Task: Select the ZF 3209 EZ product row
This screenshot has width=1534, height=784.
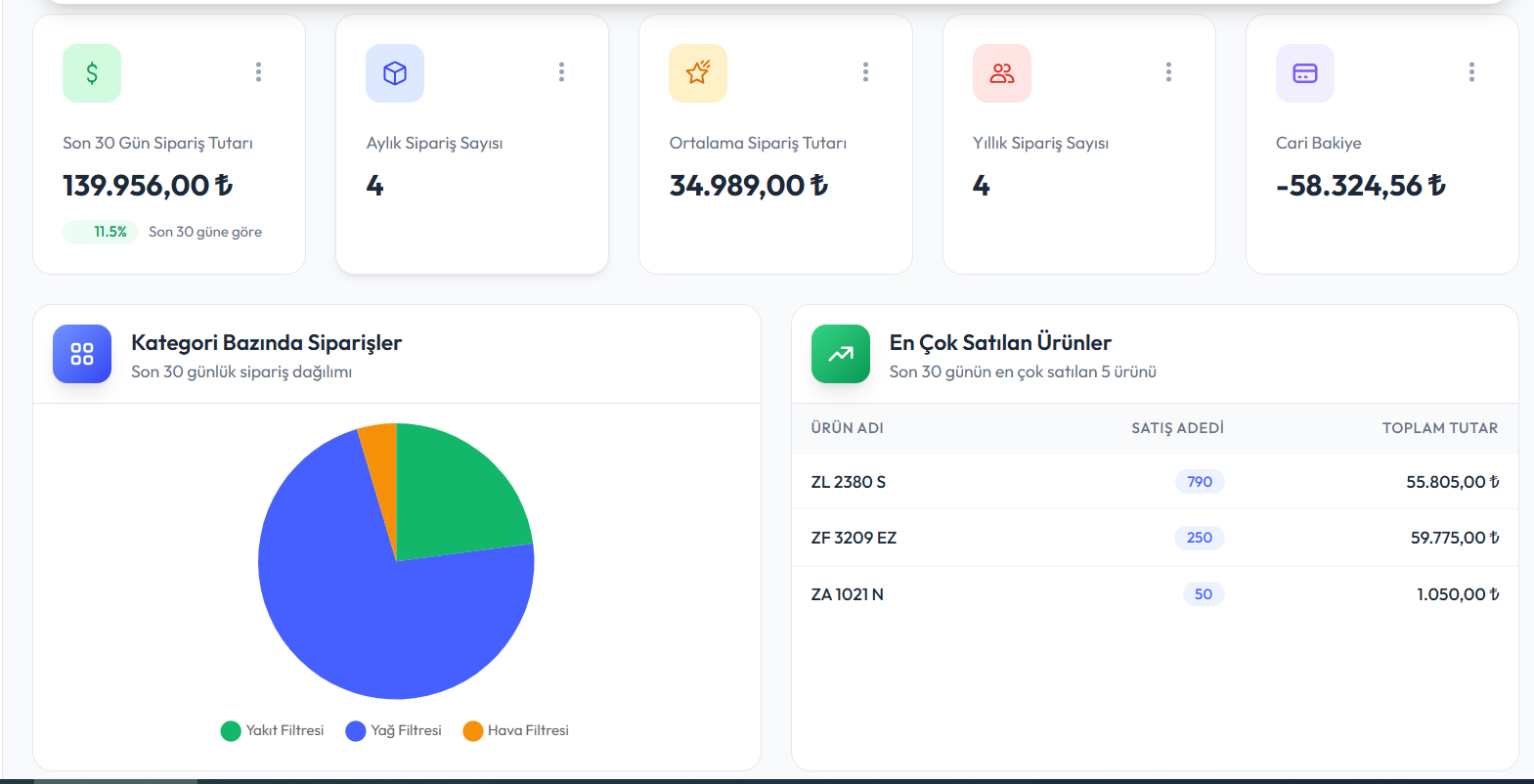Action: [1155, 538]
